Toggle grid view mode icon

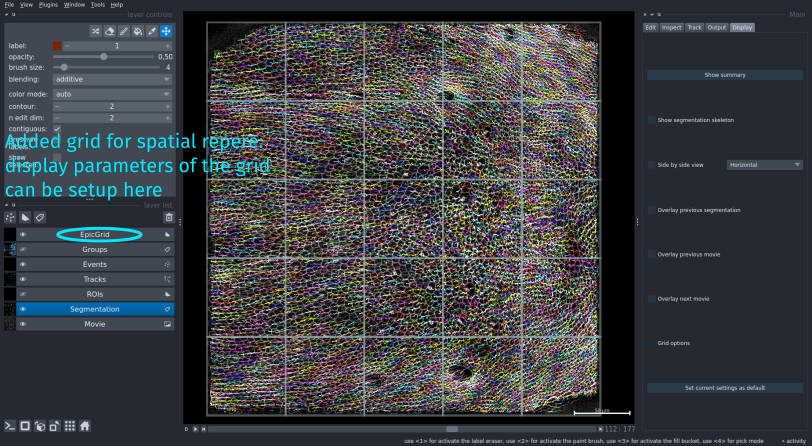click(69, 425)
